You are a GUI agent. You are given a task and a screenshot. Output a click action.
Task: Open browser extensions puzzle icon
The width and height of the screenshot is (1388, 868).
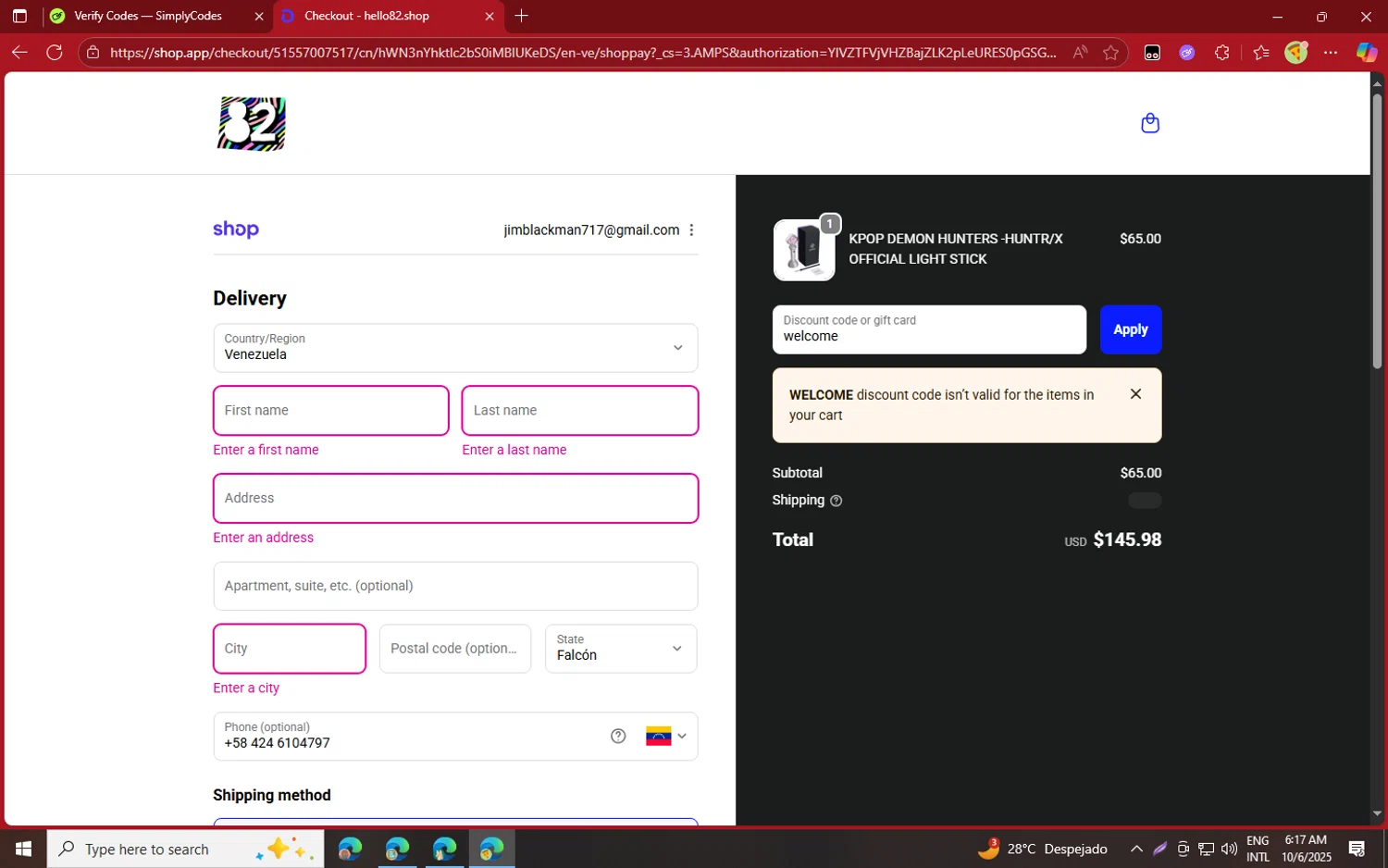[x=1222, y=53]
